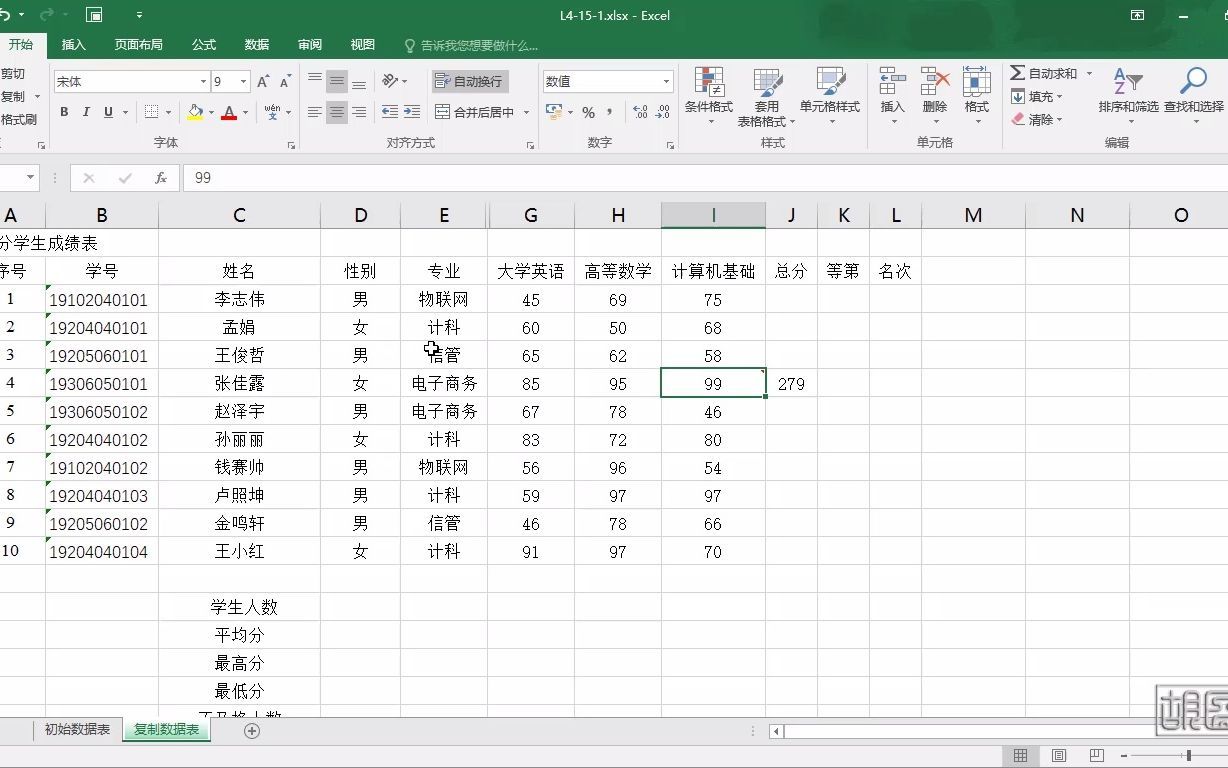Click the 删除 delete cells icon
This screenshot has width=1228, height=768.
935,82
